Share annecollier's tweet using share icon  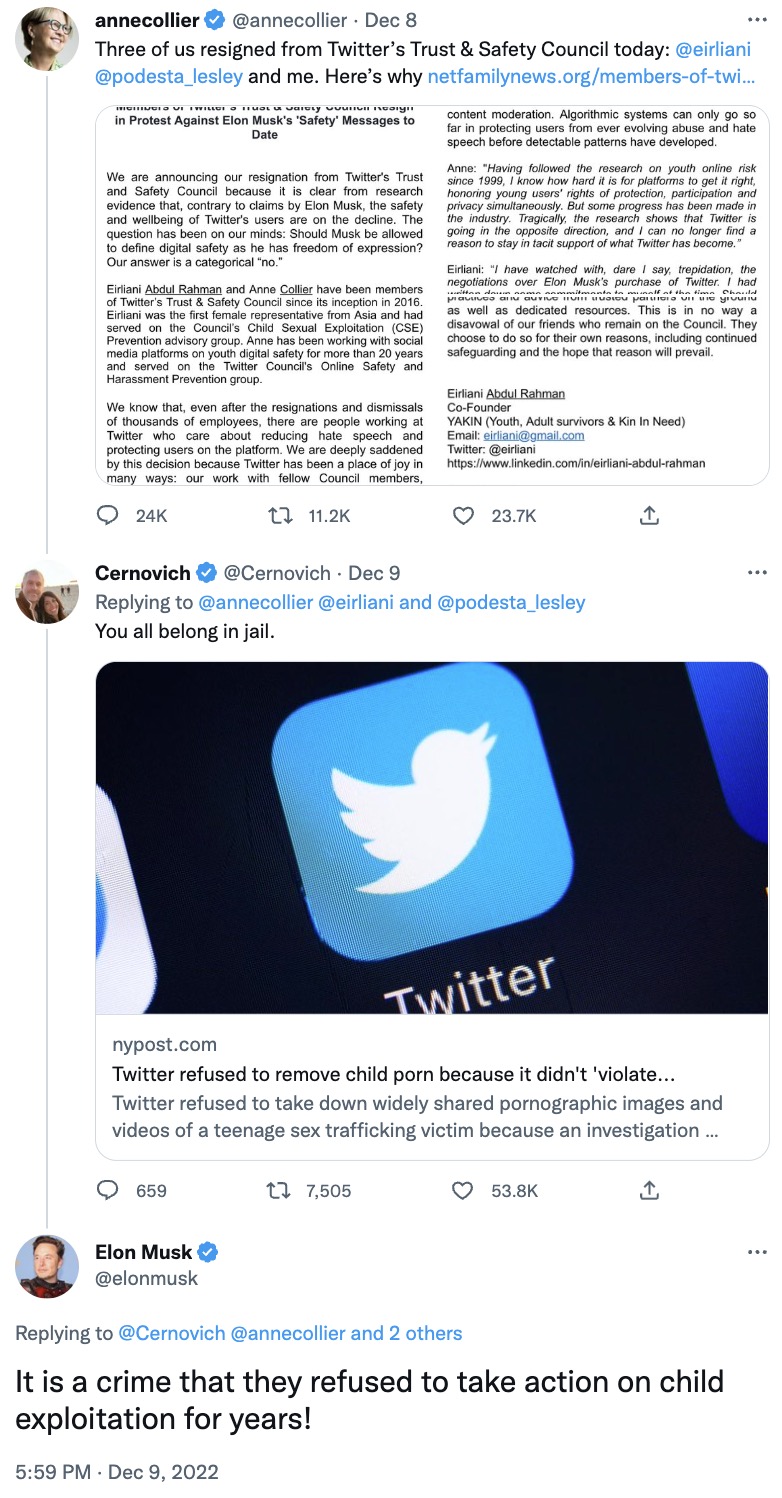[649, 515]
